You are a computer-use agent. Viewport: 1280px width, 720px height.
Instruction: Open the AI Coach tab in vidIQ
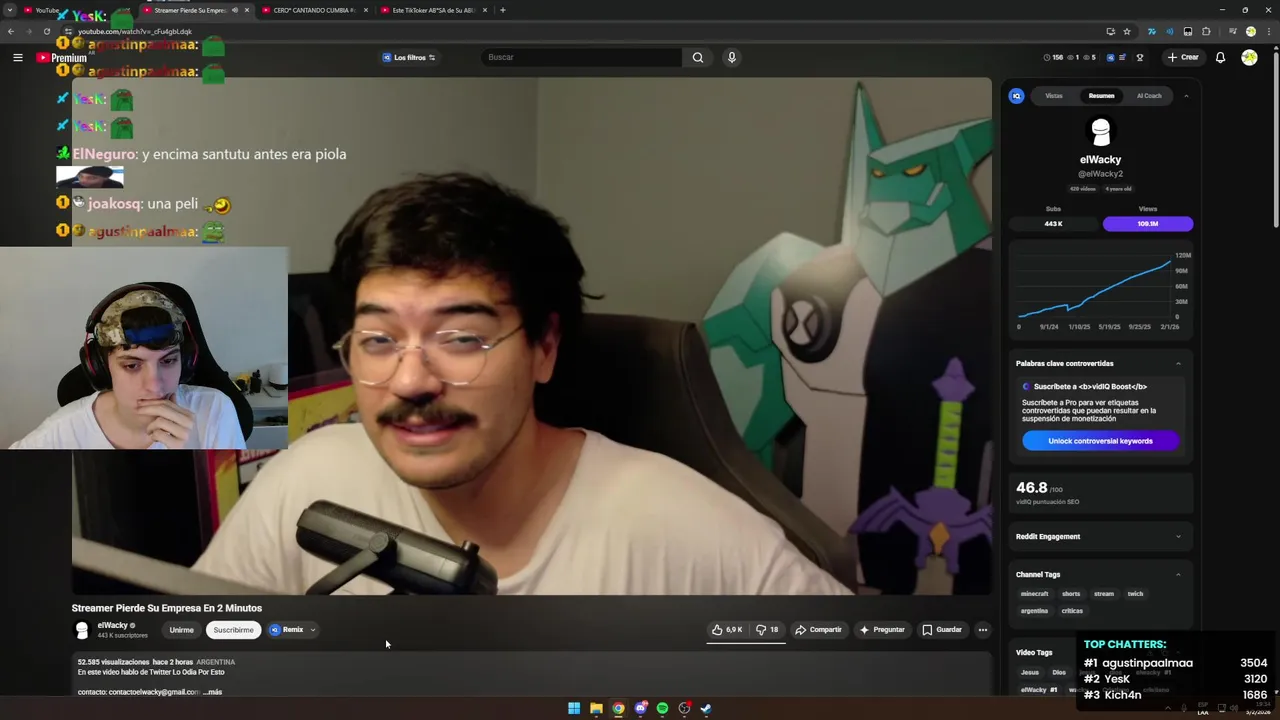pyautogui.click(x=1149, y=96)
